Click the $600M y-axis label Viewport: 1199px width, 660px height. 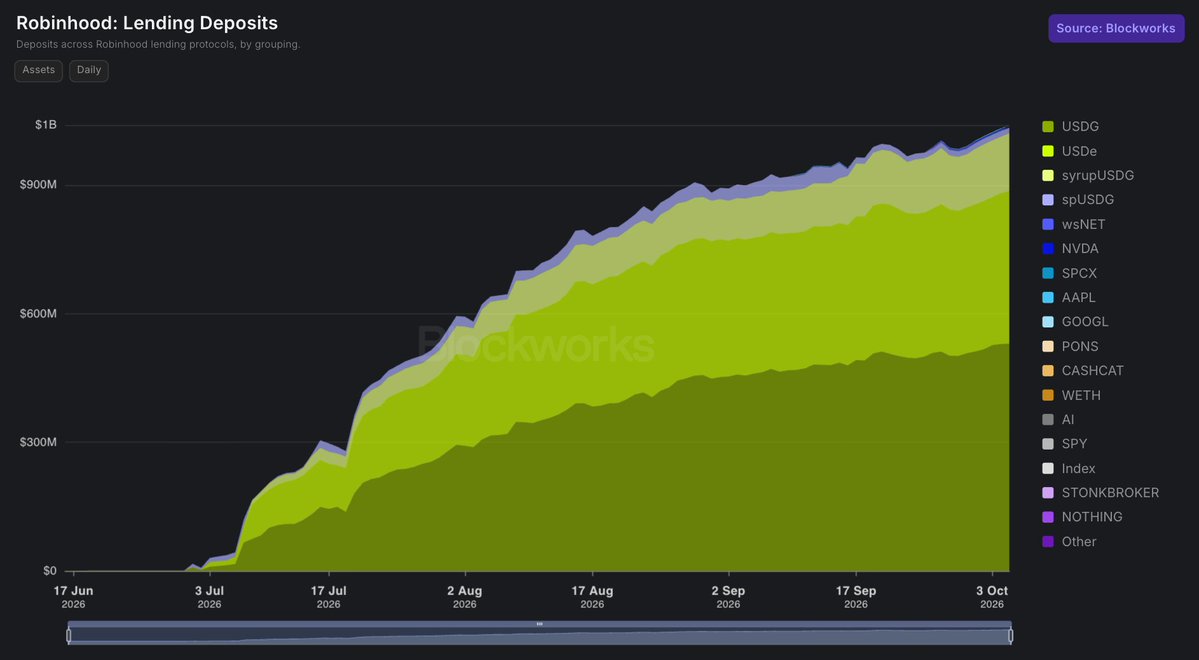pyautogui.click(x=38, y=314)
